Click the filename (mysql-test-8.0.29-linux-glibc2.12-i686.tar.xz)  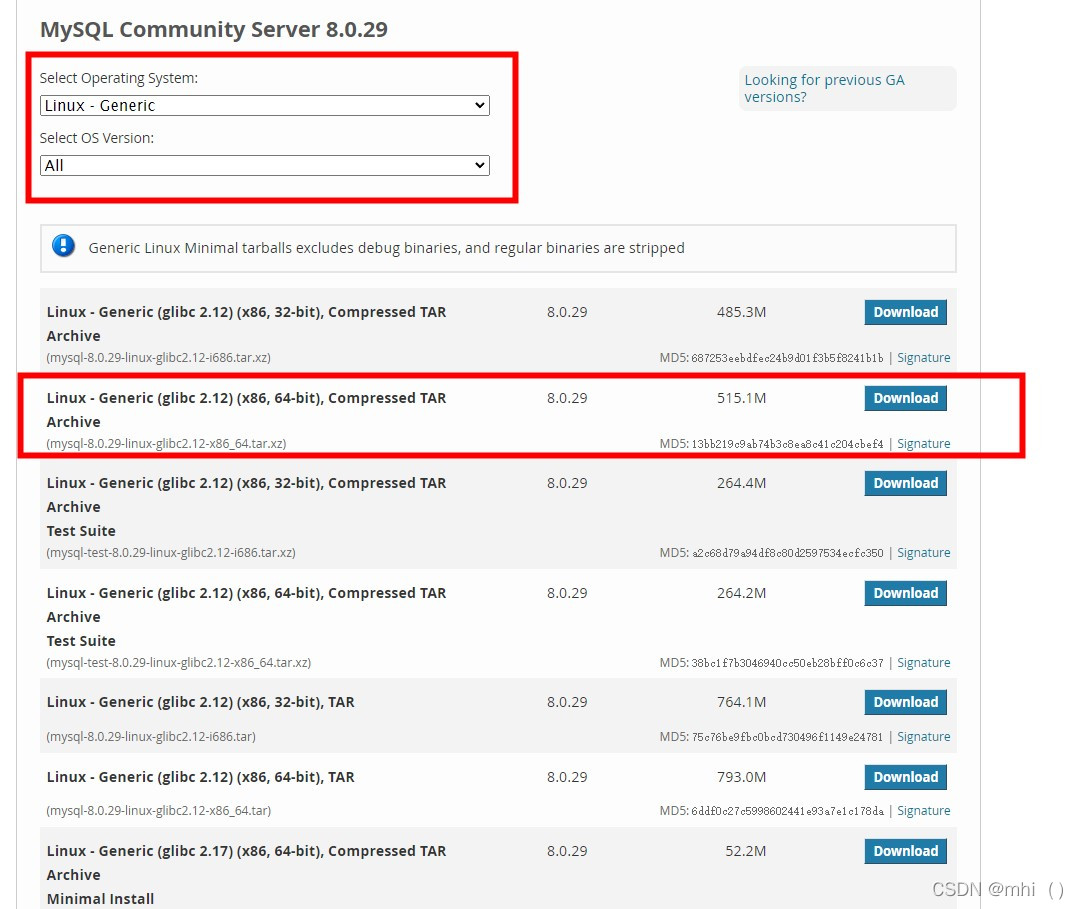(171, 553)
